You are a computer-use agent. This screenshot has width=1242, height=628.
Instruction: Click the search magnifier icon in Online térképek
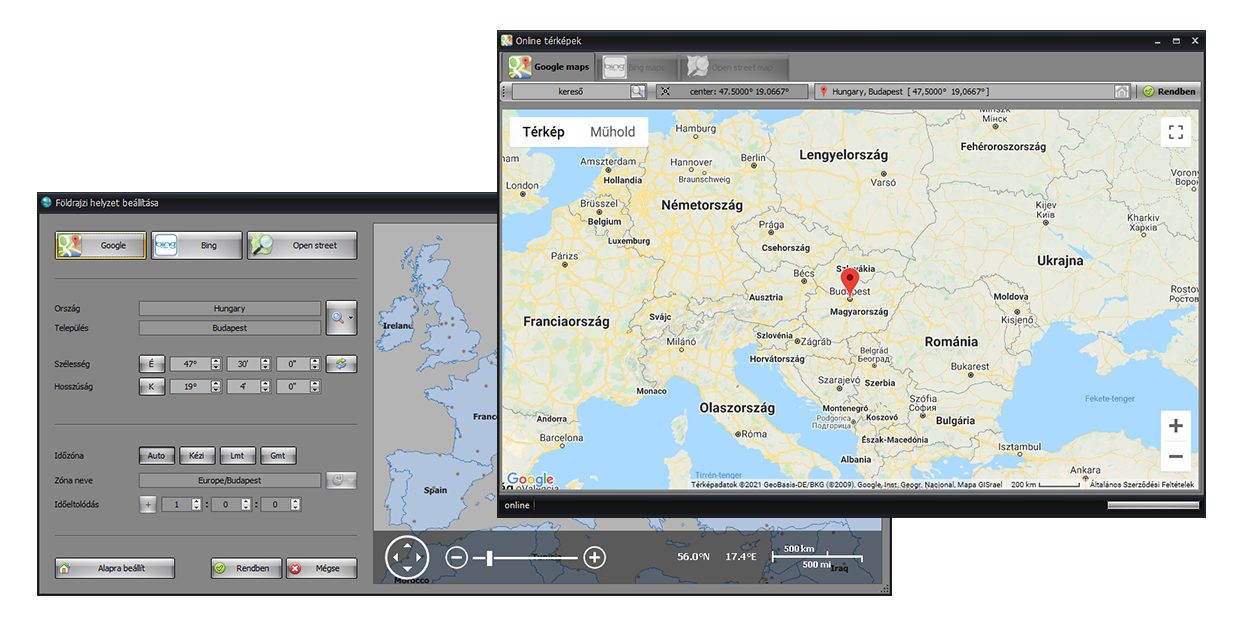coord(638,91)
